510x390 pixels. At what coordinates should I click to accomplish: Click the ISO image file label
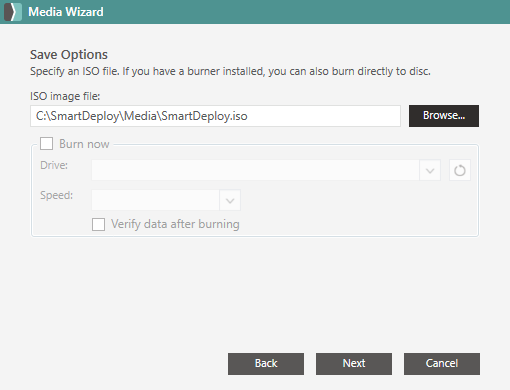[65, 96]
